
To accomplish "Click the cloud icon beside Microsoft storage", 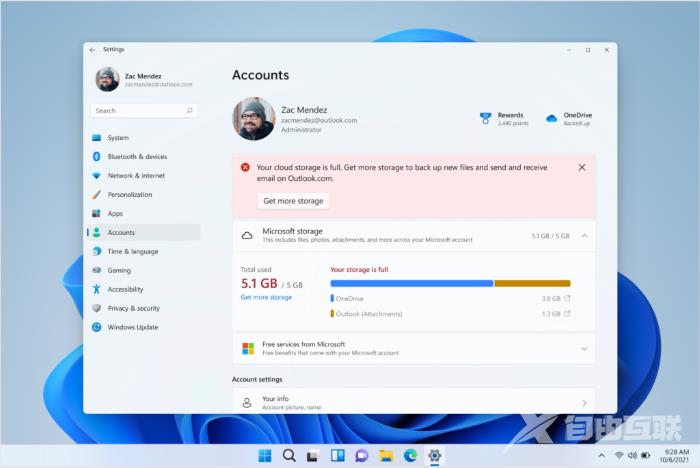I will tap(247, 235).
